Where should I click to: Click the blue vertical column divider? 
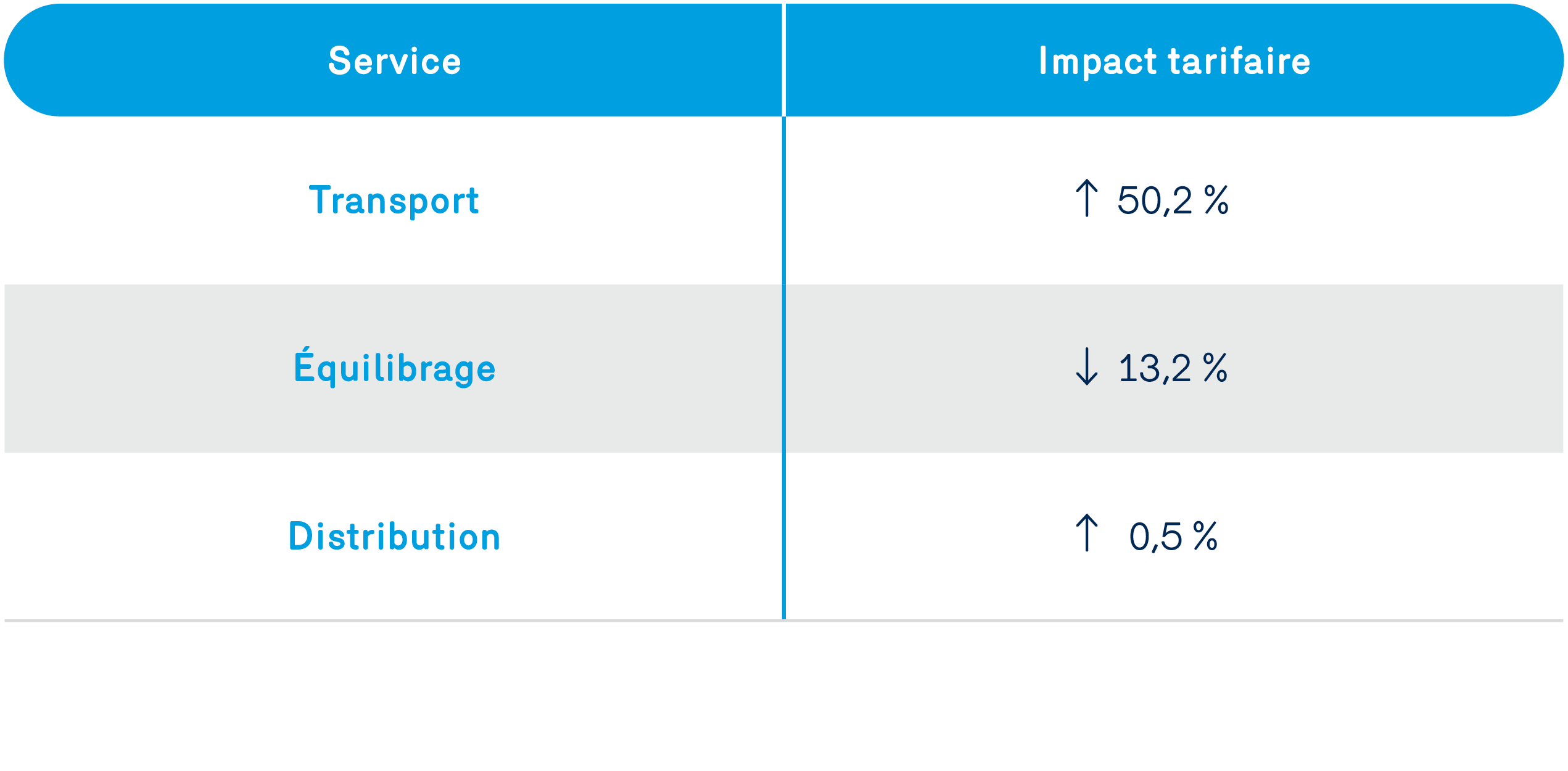[x=783, y=370]
